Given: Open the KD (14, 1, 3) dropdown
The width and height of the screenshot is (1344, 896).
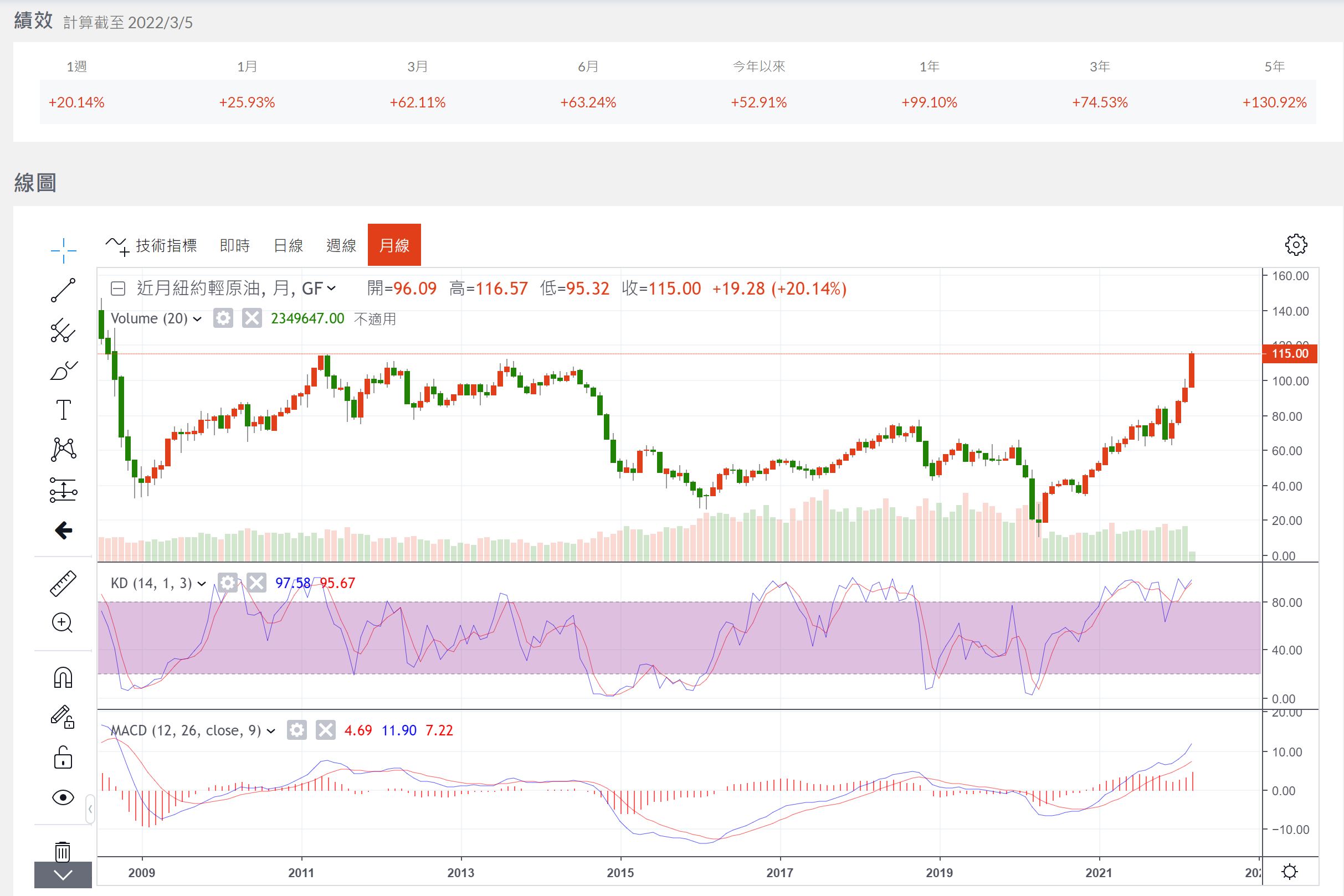Looking at the screenshot, I should coord(201,584).
